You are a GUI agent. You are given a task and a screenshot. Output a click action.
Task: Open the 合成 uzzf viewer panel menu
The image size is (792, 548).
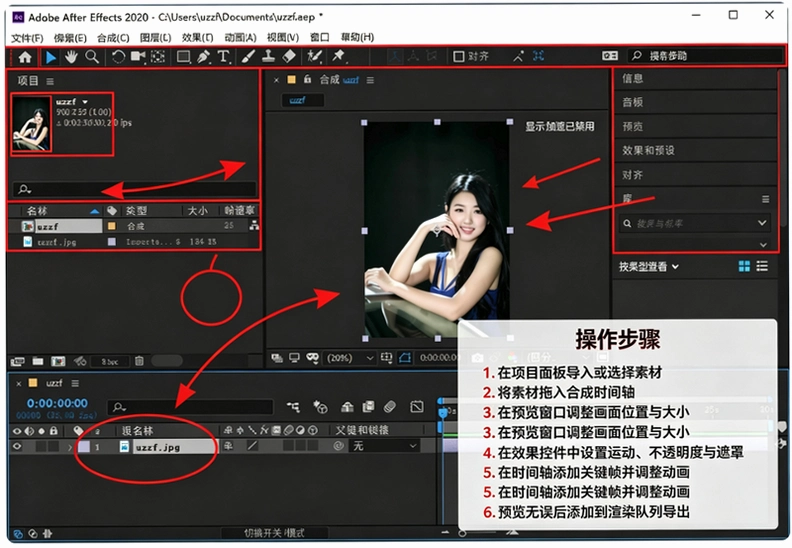[x=370, y=80]
